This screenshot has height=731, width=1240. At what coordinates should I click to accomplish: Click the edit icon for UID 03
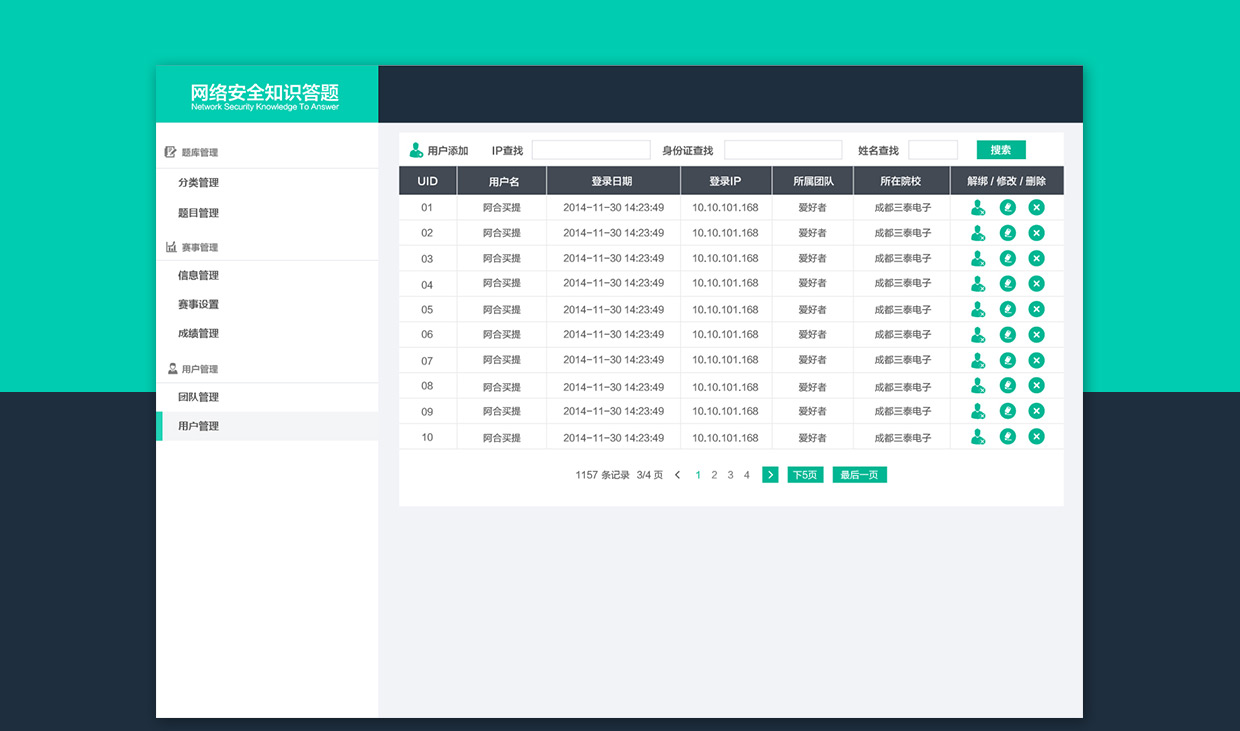pyautogui.click(x=1007, y=258)
